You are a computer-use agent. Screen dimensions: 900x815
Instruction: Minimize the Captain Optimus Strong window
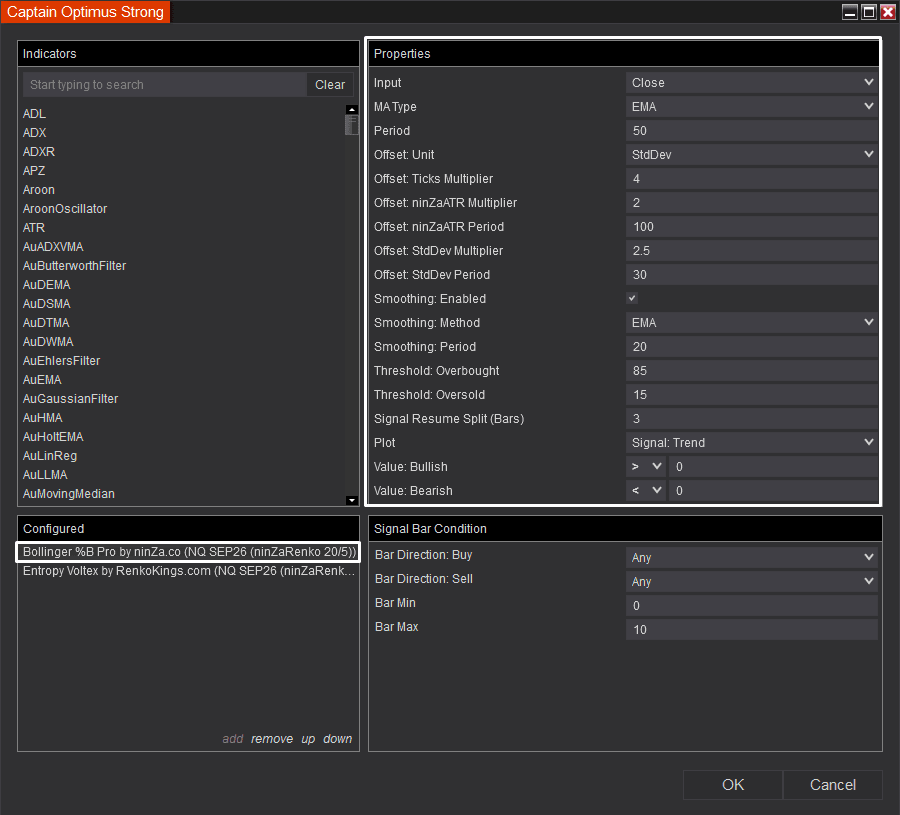pos(849,11)
